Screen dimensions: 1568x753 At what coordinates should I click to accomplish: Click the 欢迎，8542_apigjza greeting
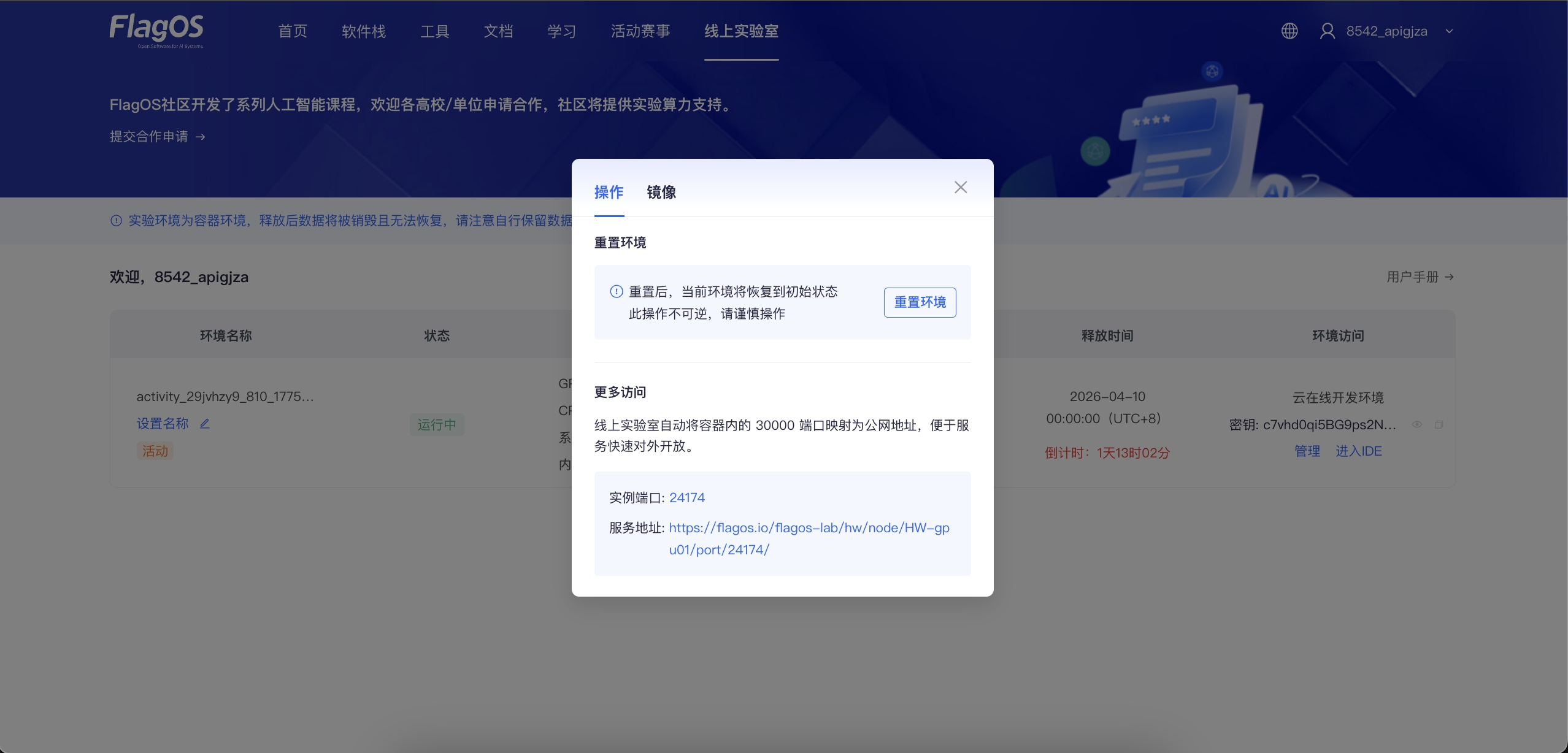point(179,277)
